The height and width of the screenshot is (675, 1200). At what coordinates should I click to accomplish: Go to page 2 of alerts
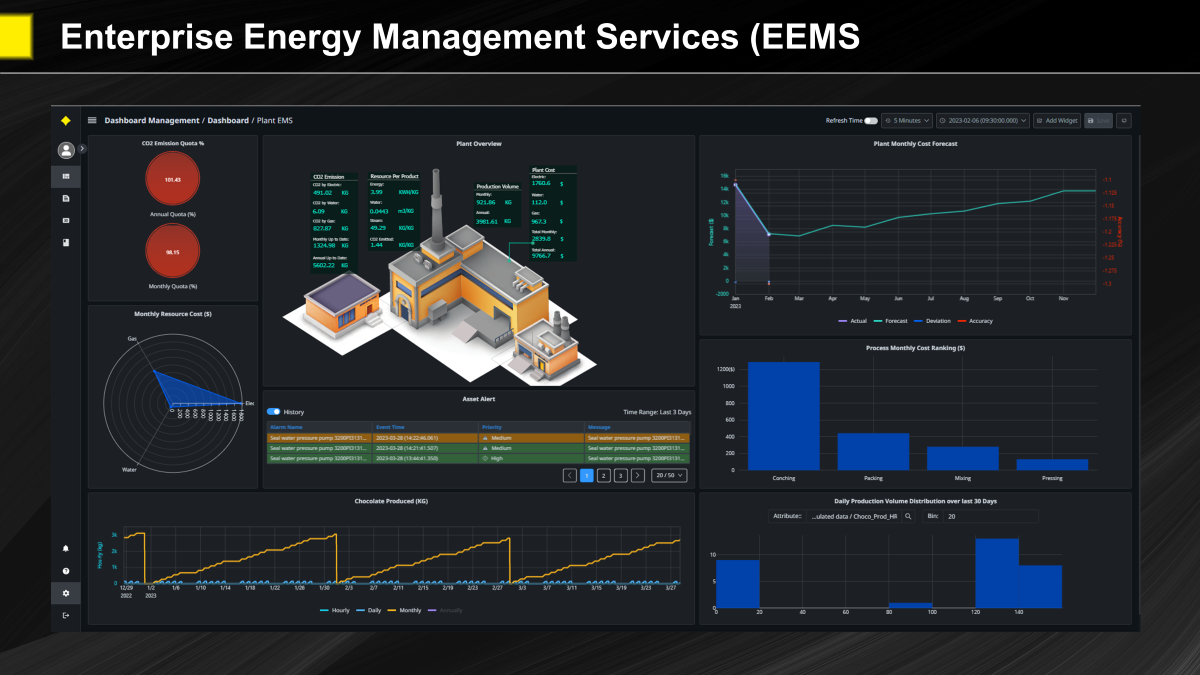click(x=604, y=475)
